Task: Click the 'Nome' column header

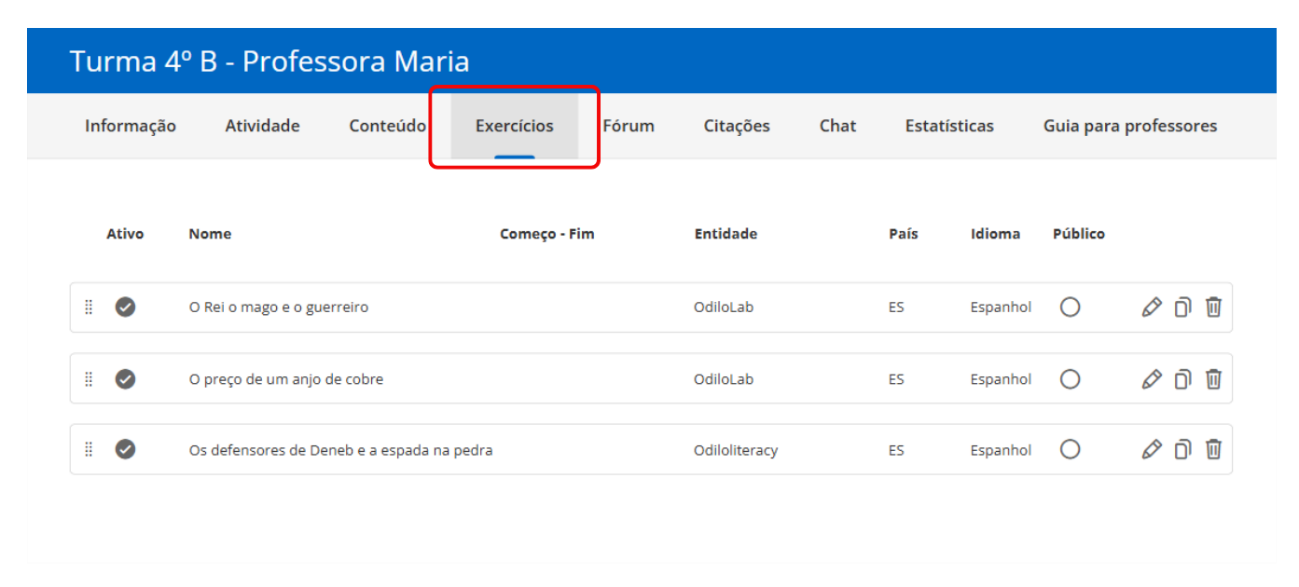Action: point(210,234)
